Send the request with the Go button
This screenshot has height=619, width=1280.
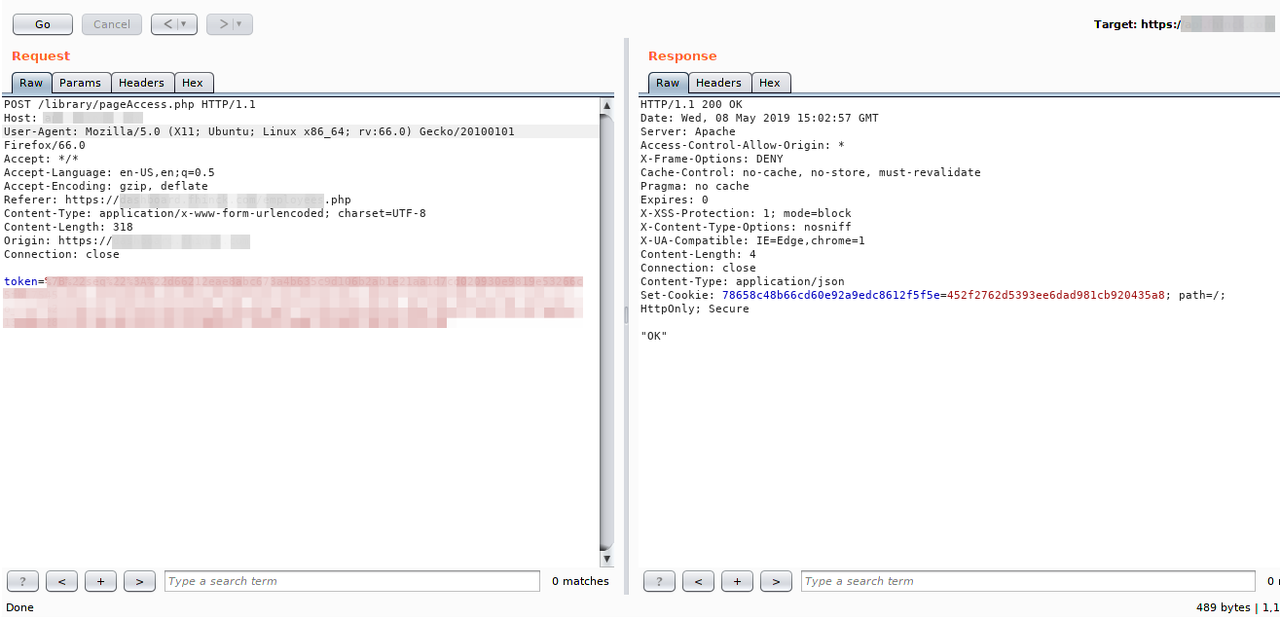click(x=42, y=24)
